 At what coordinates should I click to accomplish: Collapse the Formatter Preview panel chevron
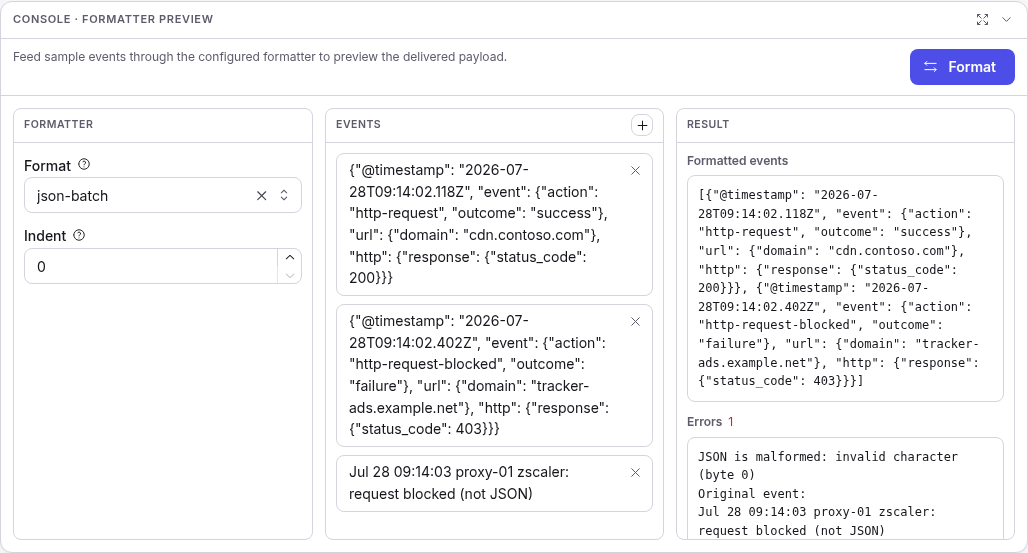(1006, 20)
